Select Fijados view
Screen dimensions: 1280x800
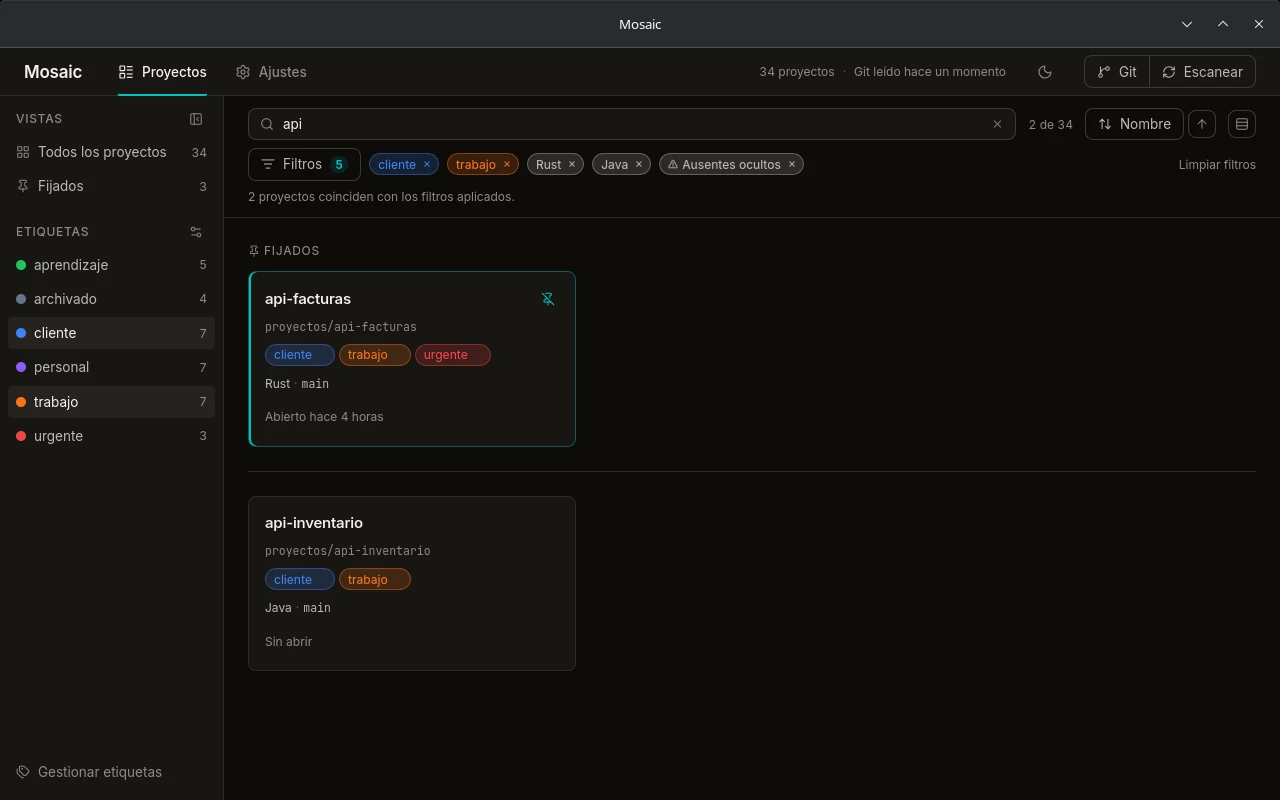[111, 186]
